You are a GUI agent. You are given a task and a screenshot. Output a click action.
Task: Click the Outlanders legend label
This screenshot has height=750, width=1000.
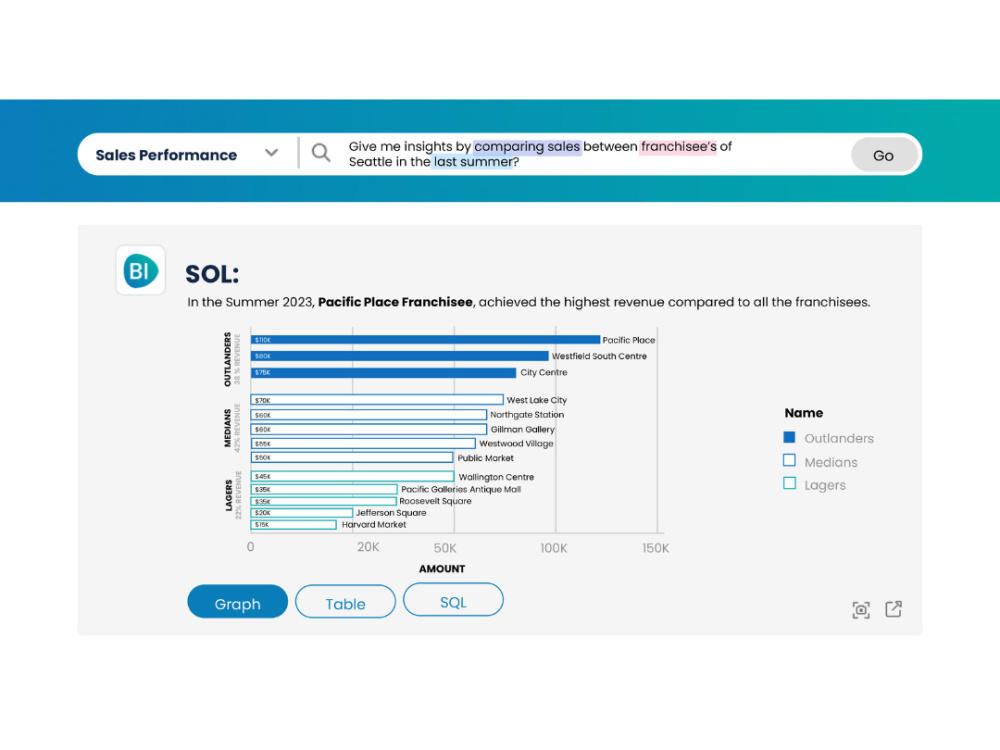click(839, 438)
